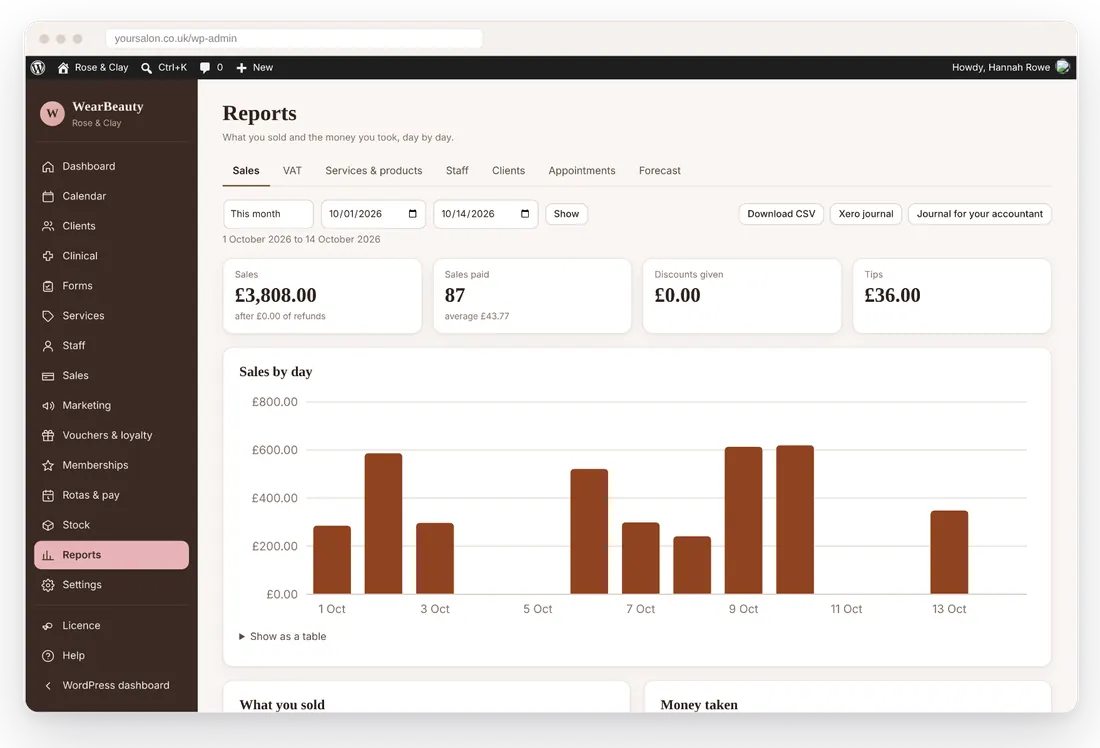Click the Show button
Screen dimensions: 1100x748
[566, 214]
